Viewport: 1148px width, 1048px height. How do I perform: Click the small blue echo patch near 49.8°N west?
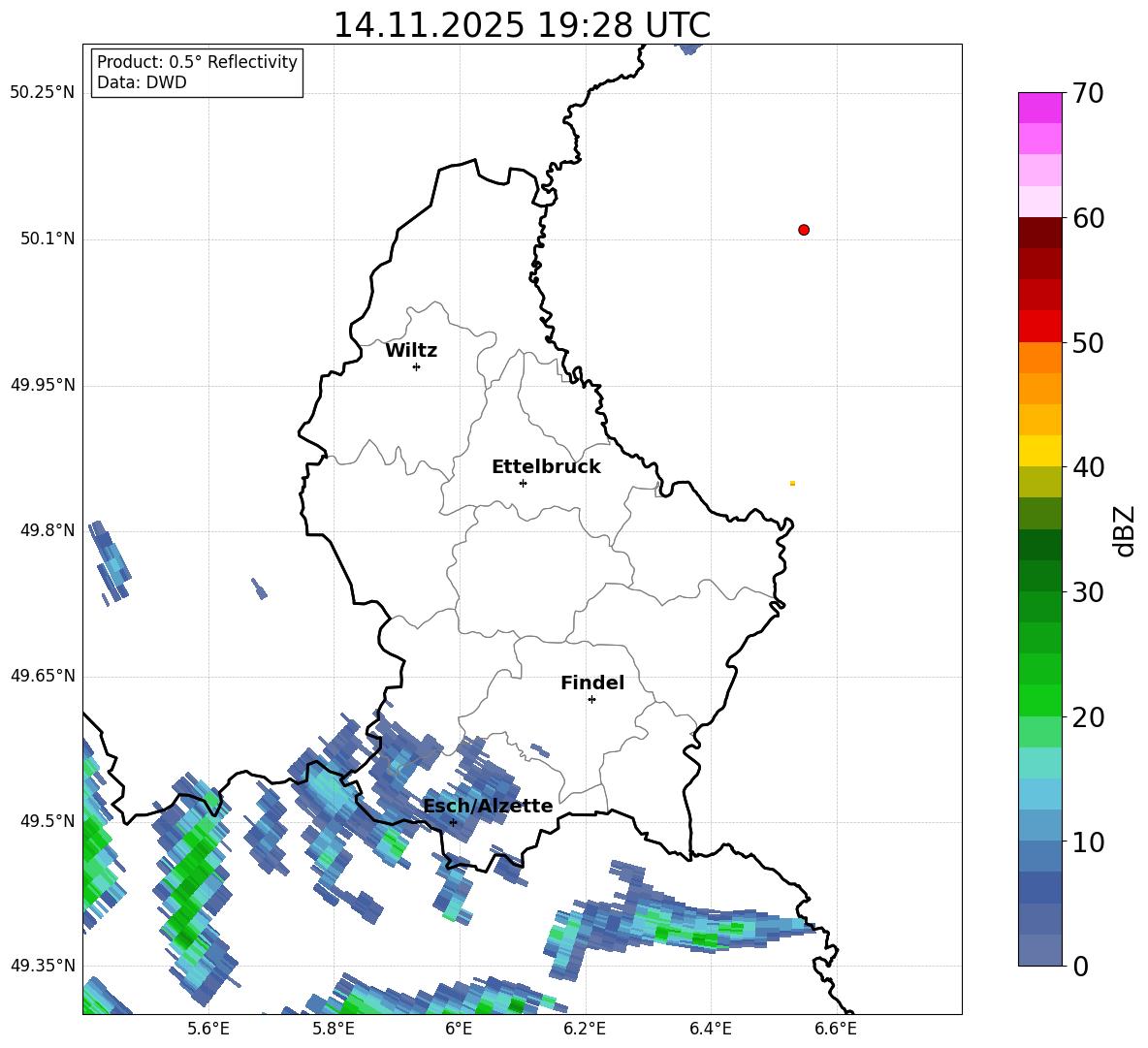coord(110,562)
